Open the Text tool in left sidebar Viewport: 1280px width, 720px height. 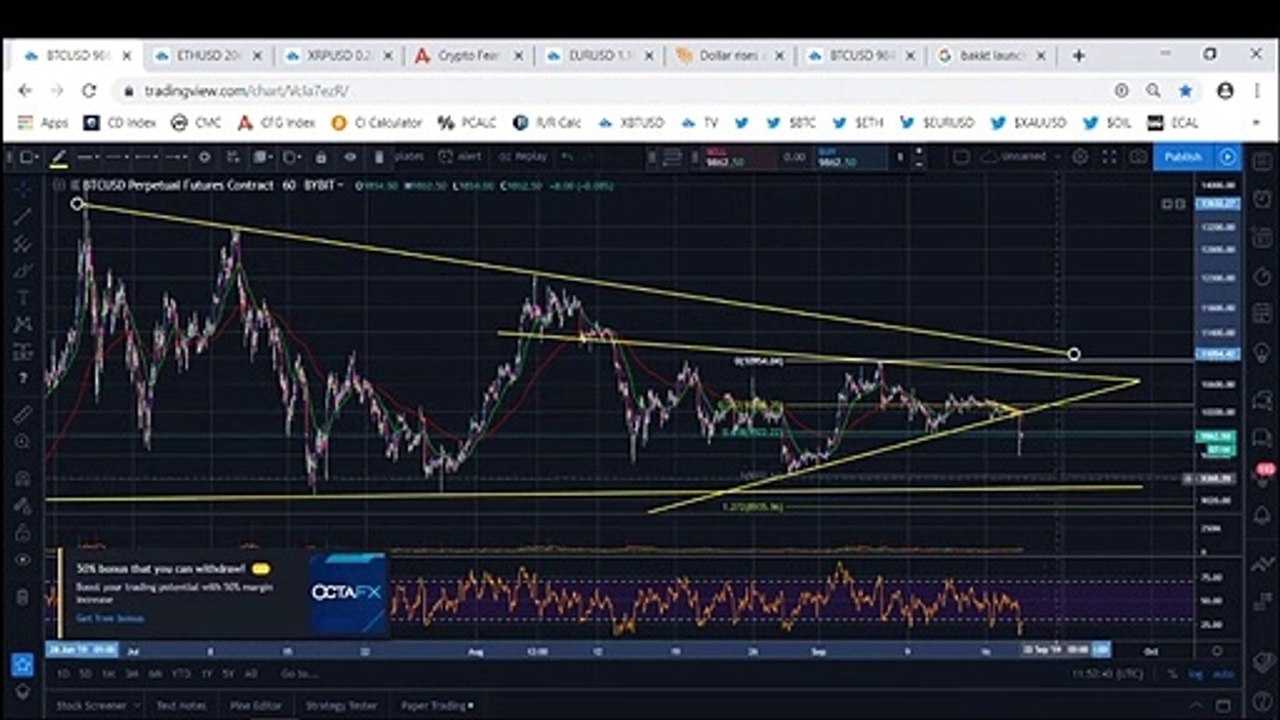(22, 297)
